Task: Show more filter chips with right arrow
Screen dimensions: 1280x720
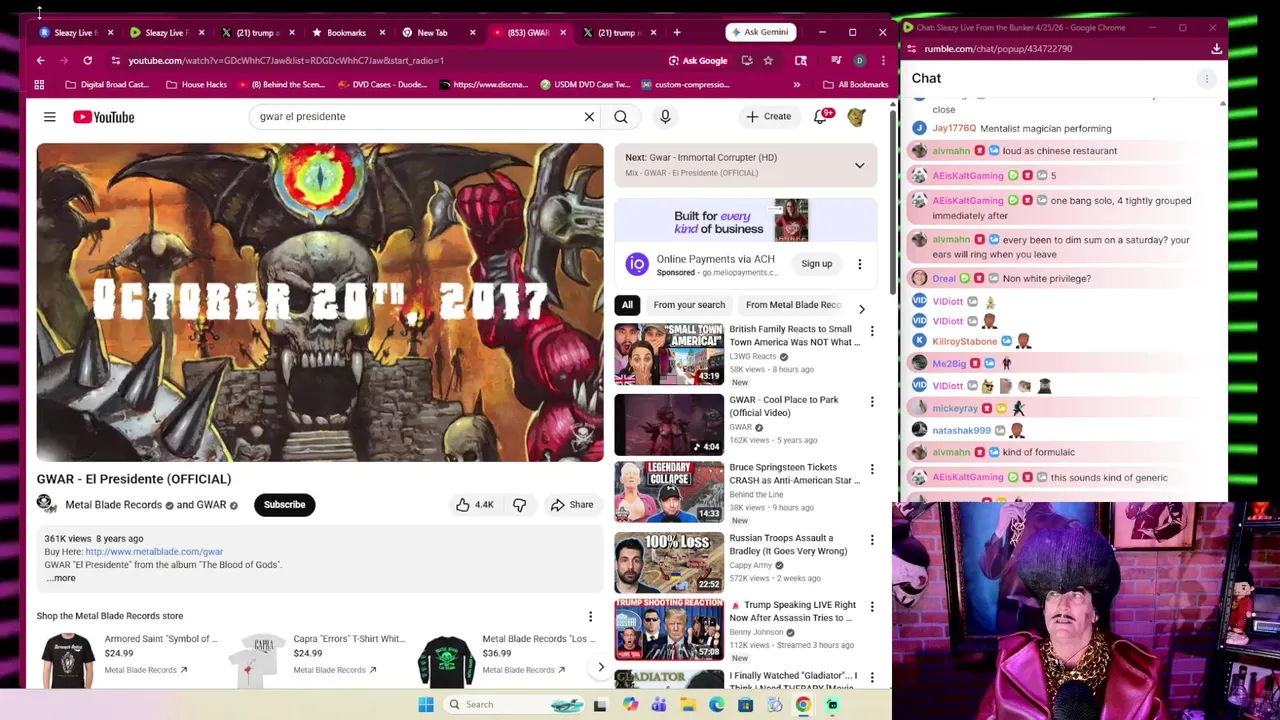Action: point(862,309)
